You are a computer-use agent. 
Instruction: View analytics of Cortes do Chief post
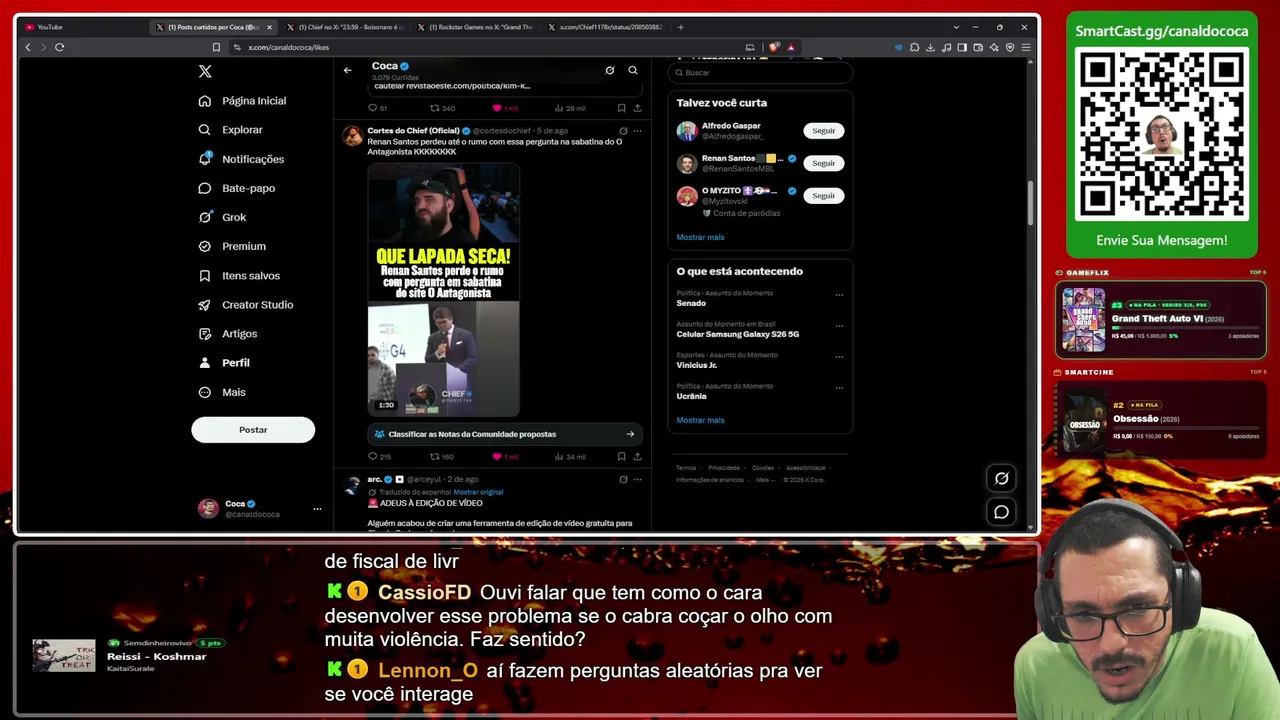pos(570,457)
